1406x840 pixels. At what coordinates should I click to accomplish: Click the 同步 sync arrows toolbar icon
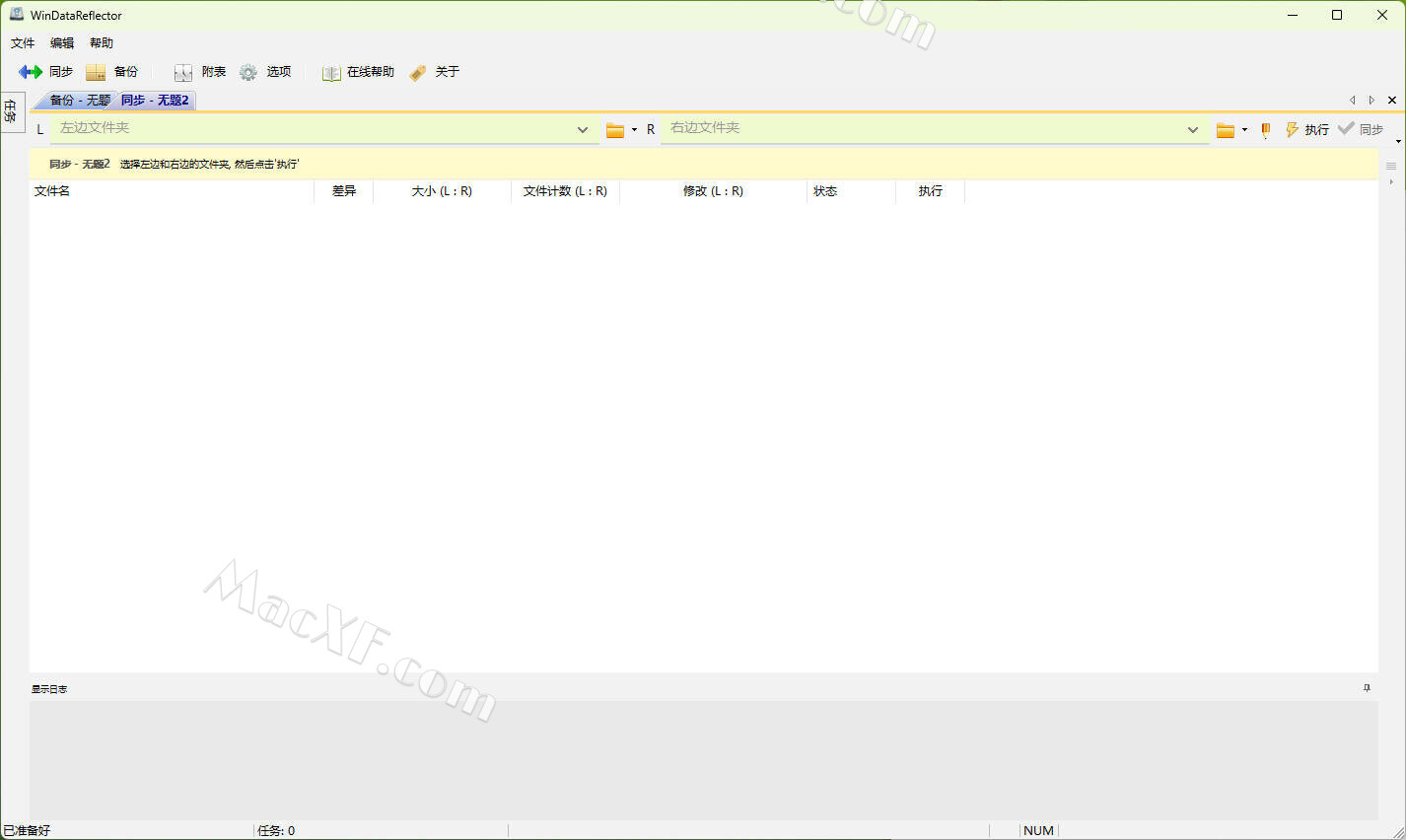[x=31, y=72]
